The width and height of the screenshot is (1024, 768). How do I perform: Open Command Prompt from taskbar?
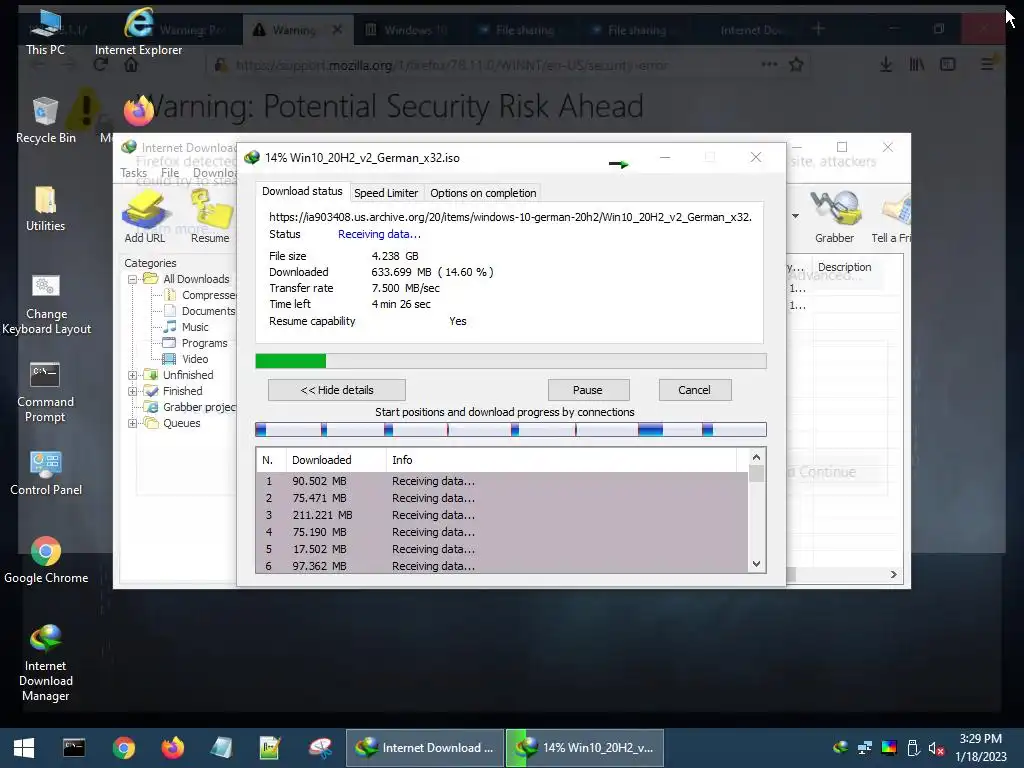click(74, 748)
